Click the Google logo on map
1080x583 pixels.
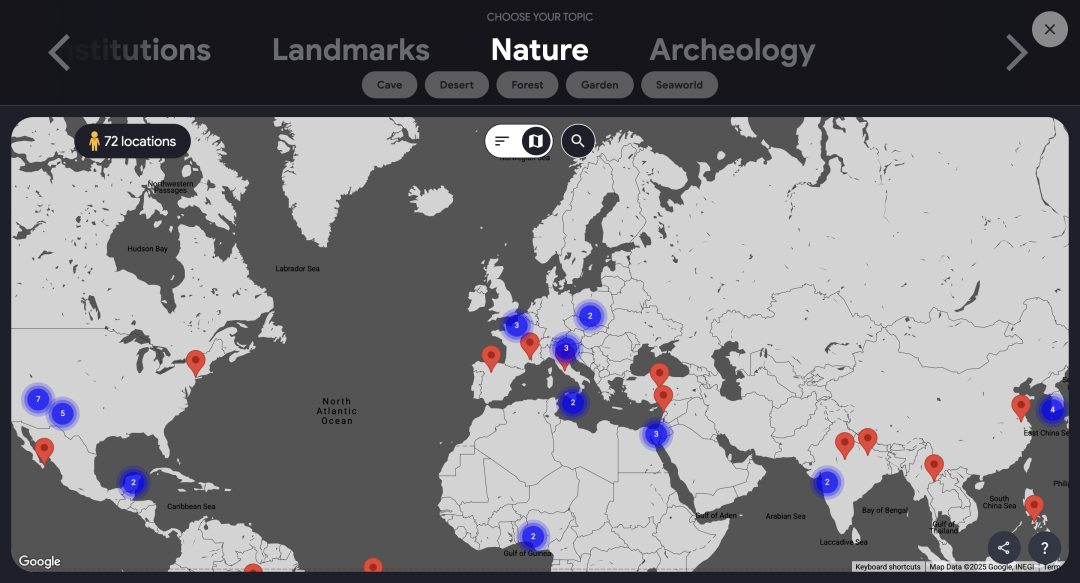point(39,561)
